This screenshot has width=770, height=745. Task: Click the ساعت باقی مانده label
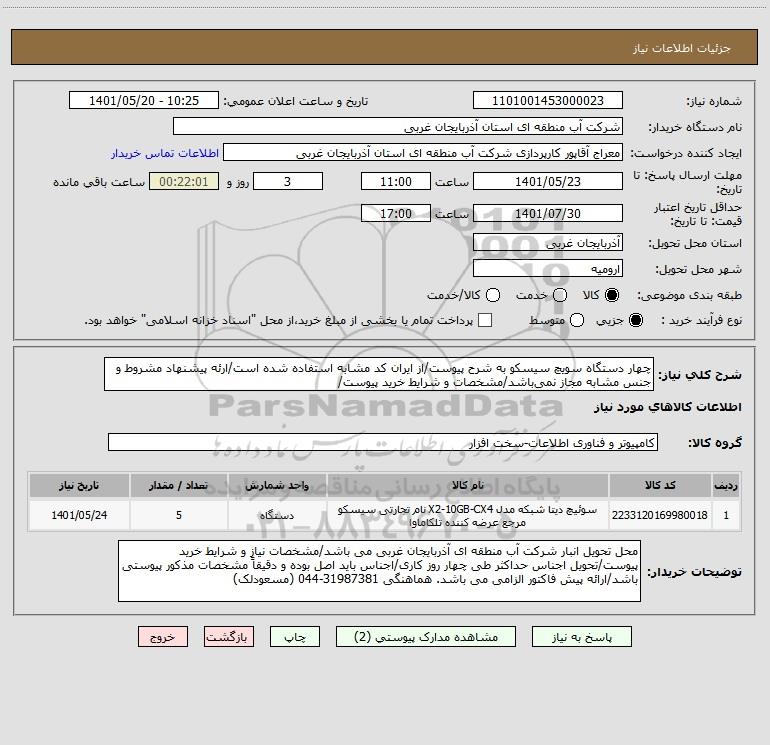(99, 182)
